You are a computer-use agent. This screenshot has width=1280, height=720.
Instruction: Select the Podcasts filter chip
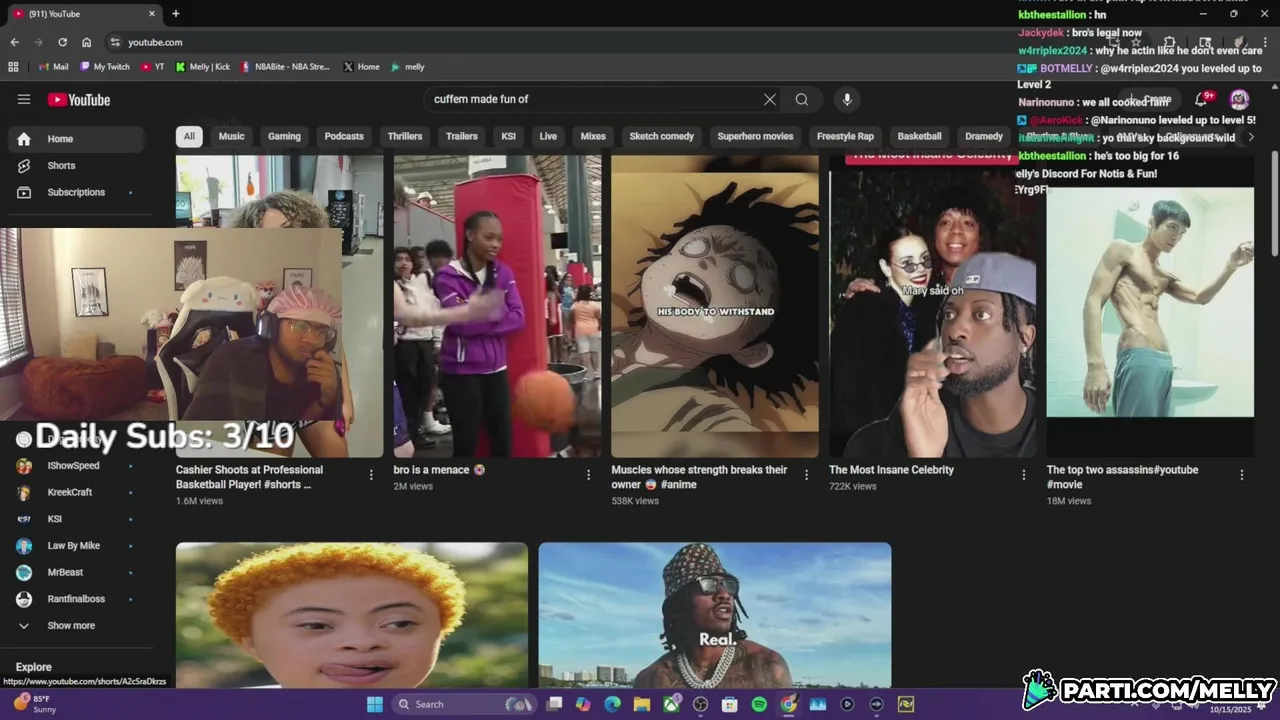point(344,136)
